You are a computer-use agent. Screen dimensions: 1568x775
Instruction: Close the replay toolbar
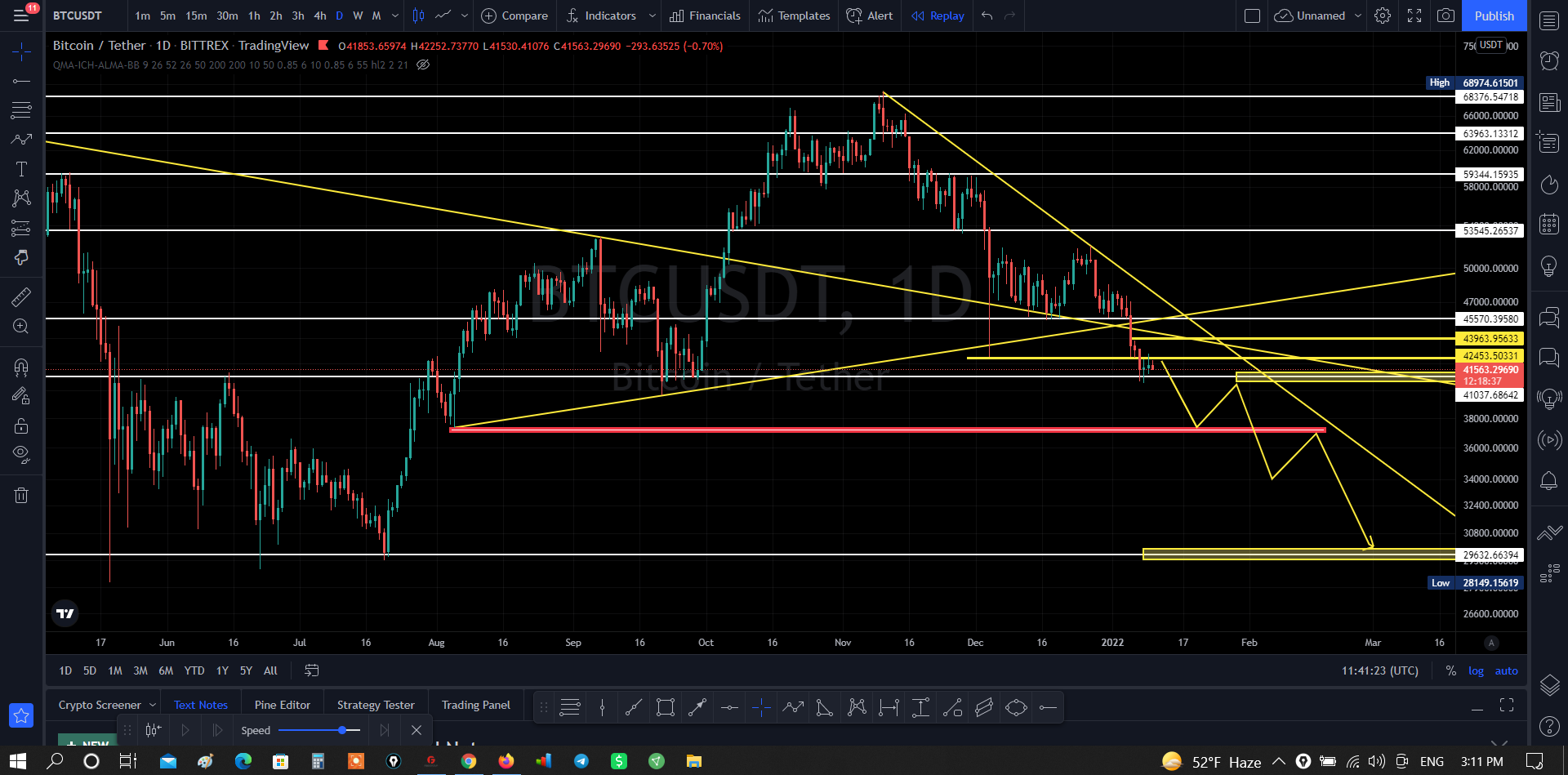coord(416,730)
